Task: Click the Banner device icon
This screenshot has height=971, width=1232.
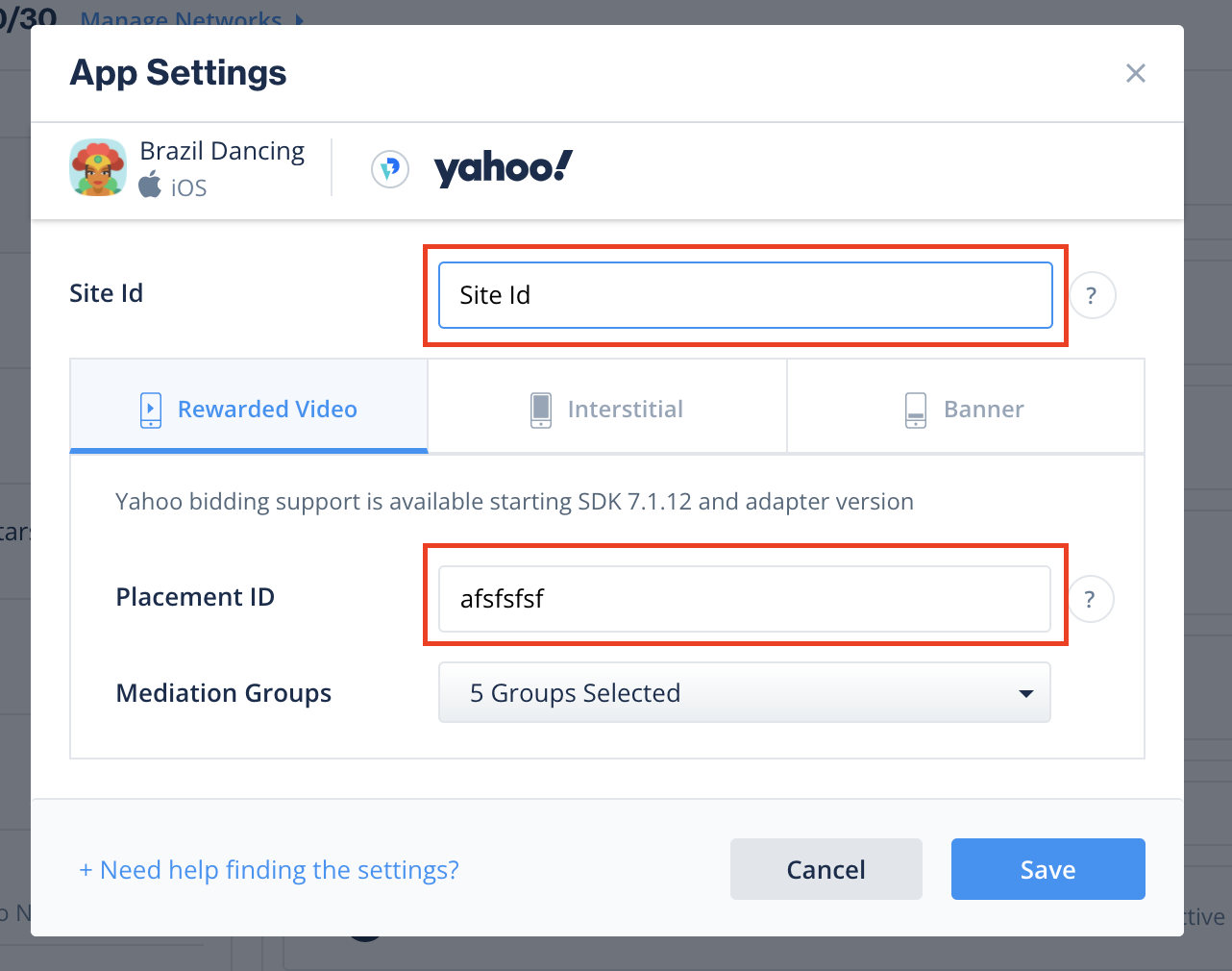Action: coord(915,410)
